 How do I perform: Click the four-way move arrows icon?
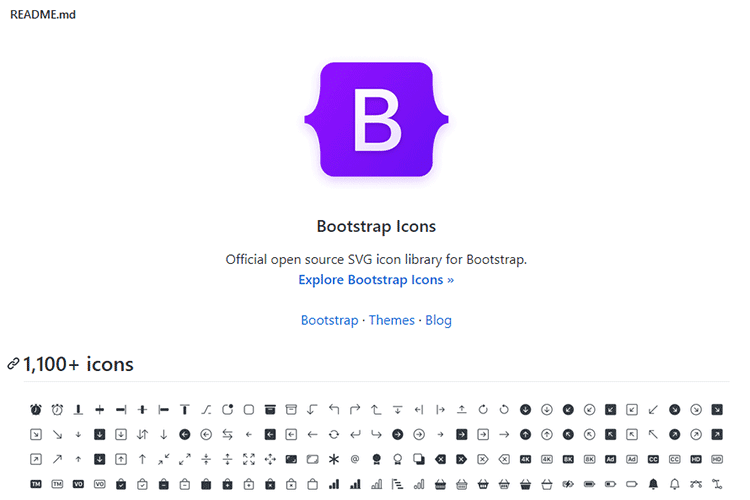click(x=269, y=459)
